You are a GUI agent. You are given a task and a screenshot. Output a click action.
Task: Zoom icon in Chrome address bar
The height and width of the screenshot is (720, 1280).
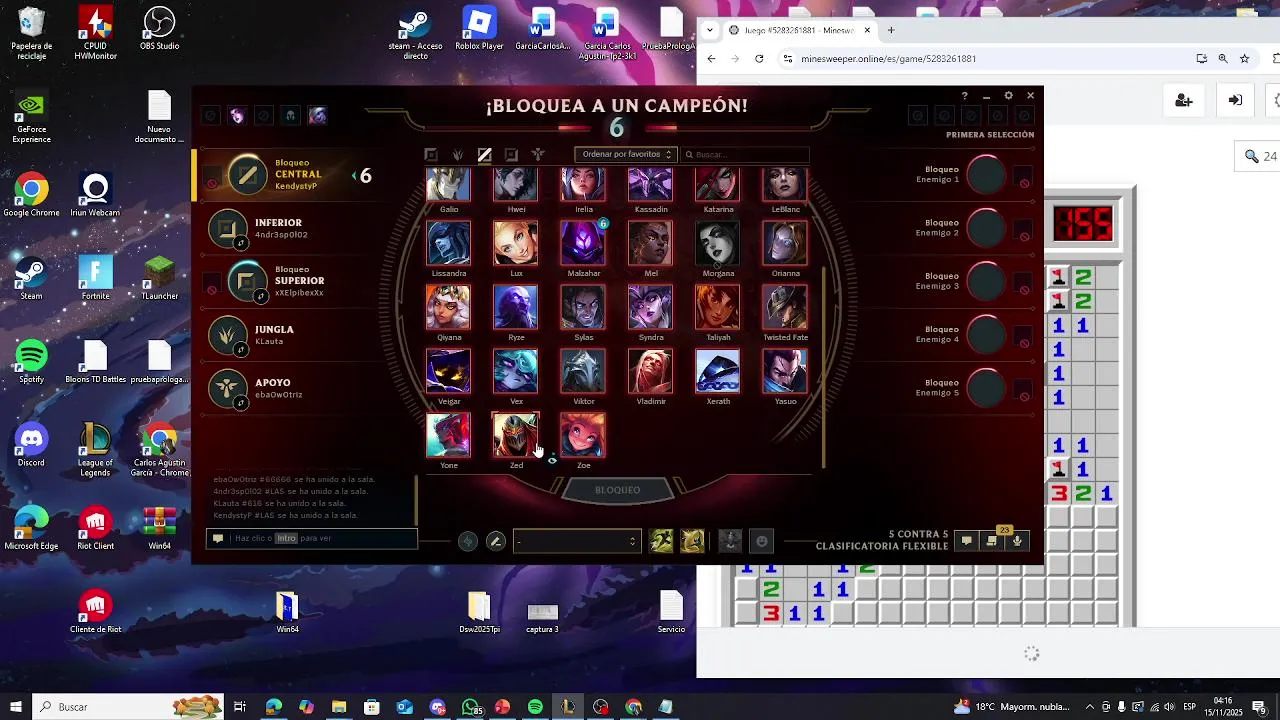click(1223, 59)
